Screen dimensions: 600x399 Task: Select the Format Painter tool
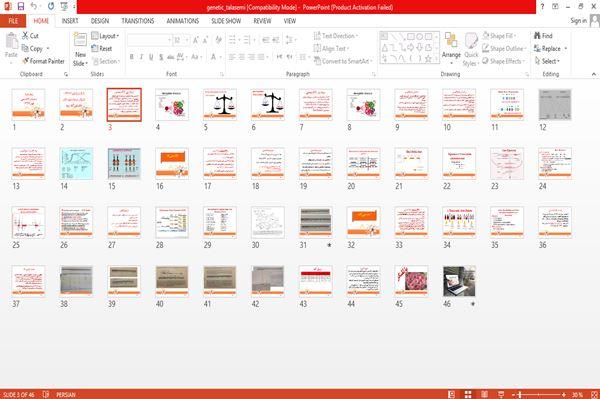click(x=43, y=61)
